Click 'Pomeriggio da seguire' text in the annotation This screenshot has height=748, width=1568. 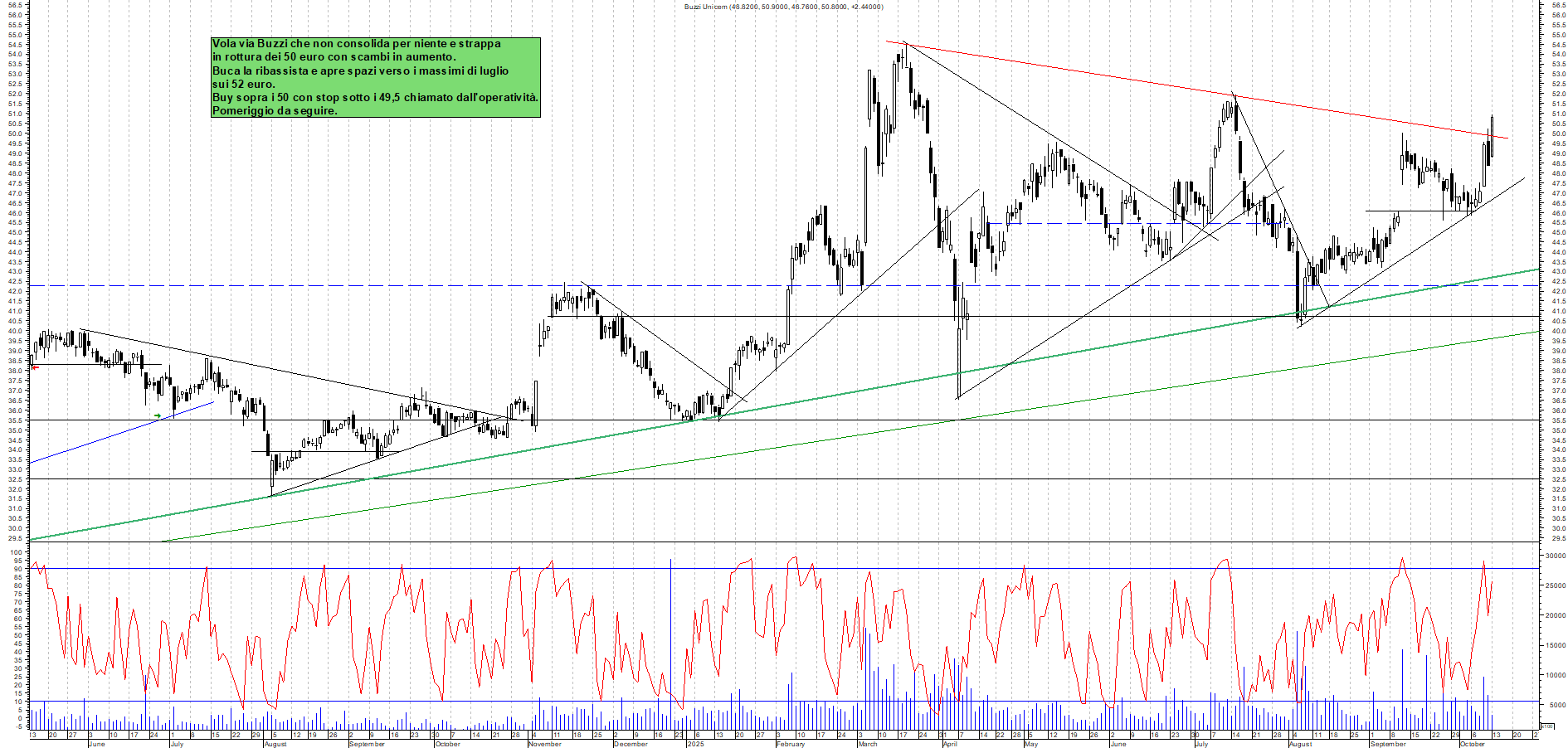point(275,110)
